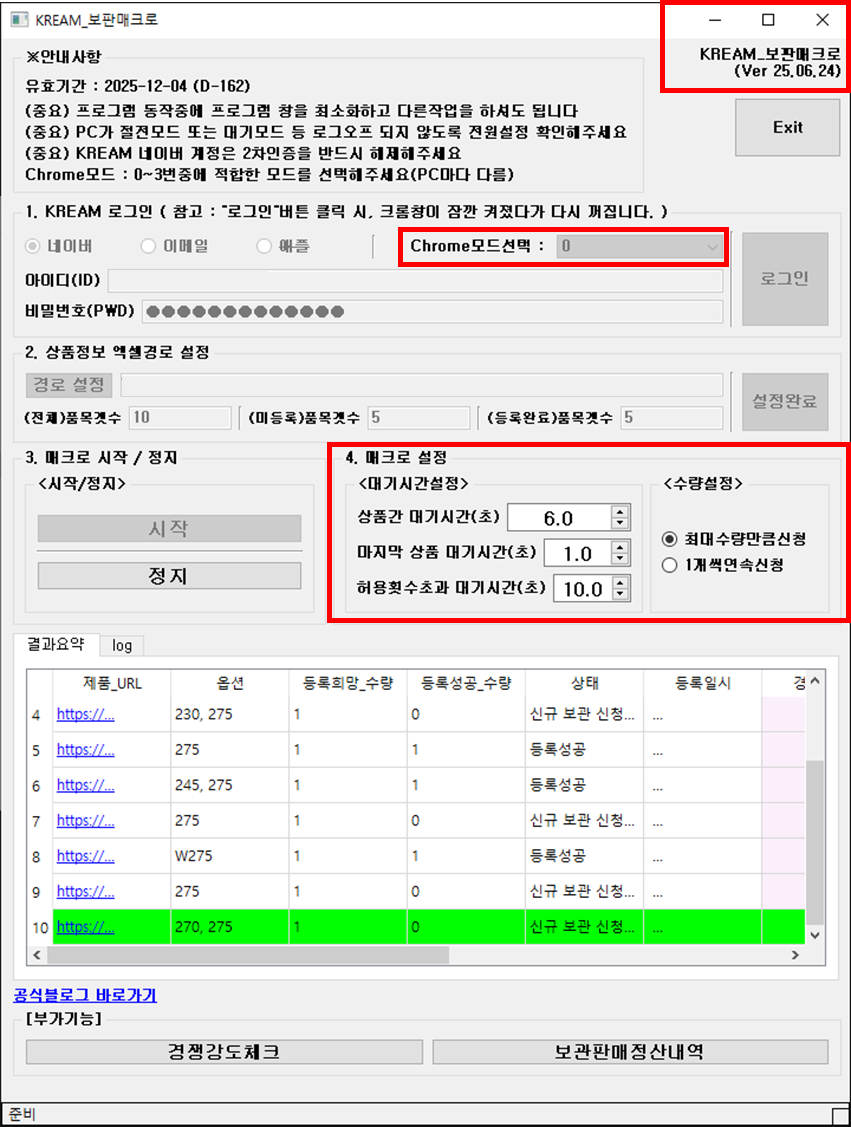Open the https link in row 8
This screenshot has width=851, height=1127.
[x=86, y=856]
